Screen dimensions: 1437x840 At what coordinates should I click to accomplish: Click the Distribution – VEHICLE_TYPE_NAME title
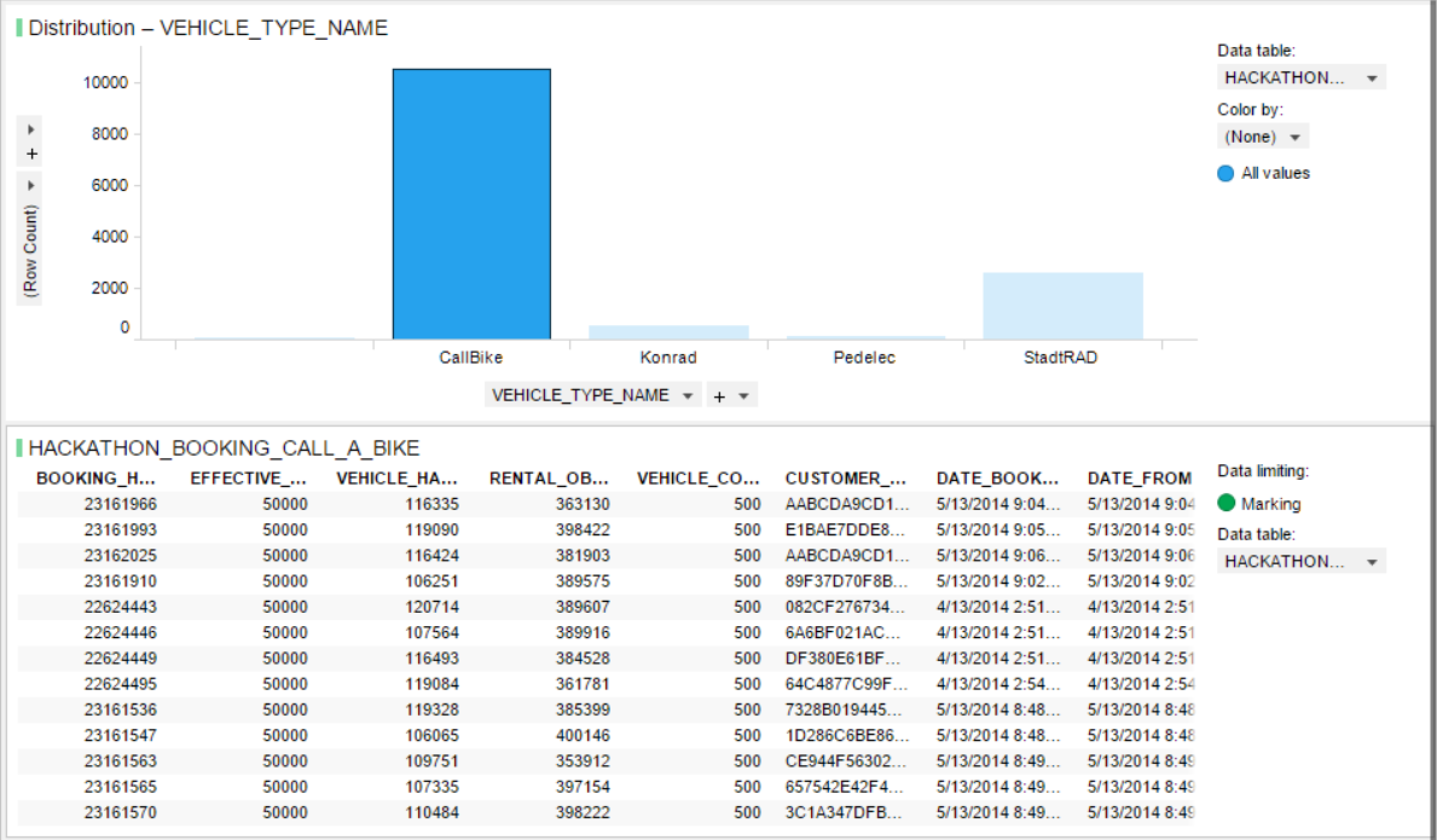coord(207,28)
